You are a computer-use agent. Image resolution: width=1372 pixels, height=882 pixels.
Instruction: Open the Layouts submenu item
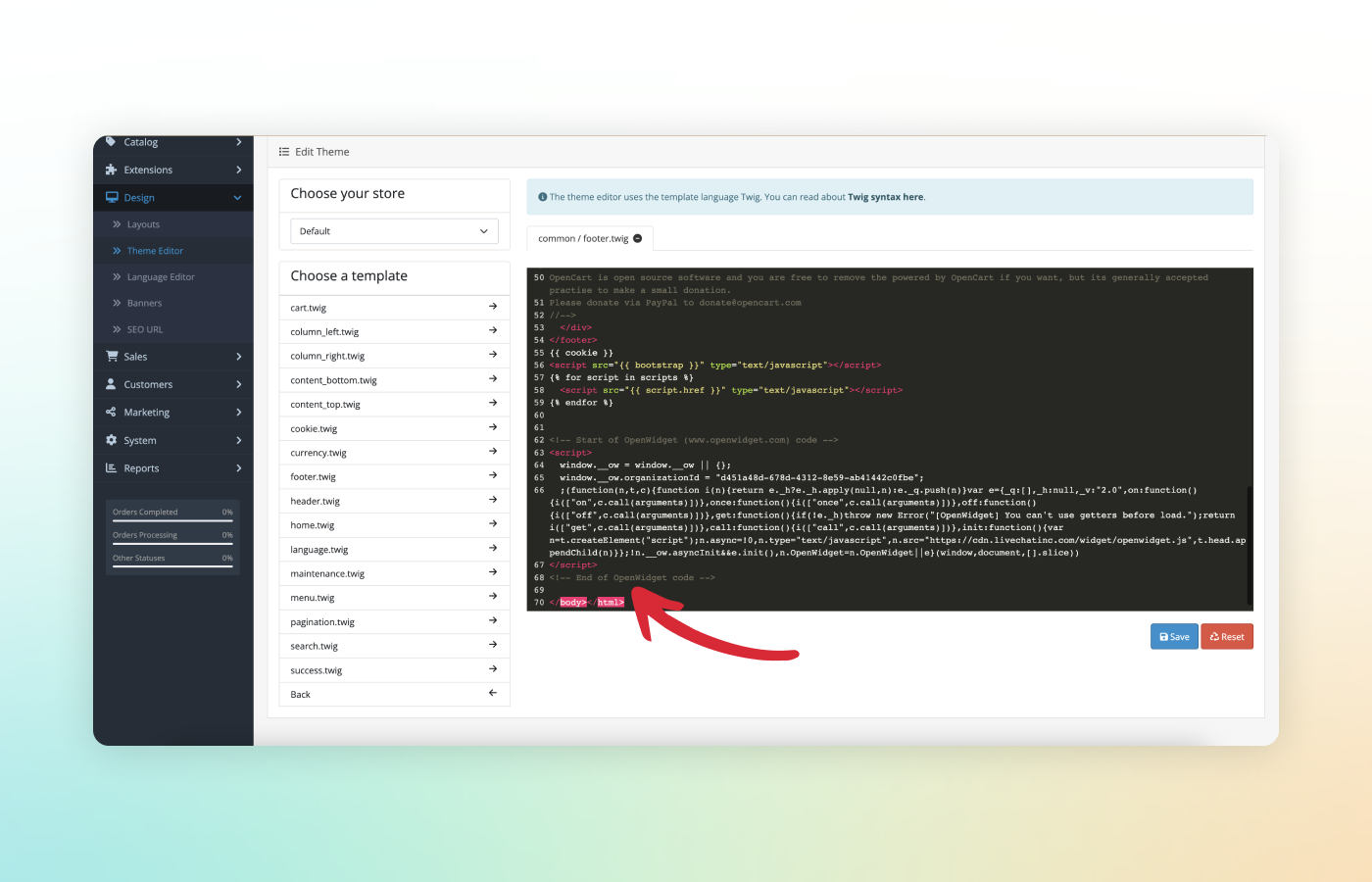[x=173, y=224]
